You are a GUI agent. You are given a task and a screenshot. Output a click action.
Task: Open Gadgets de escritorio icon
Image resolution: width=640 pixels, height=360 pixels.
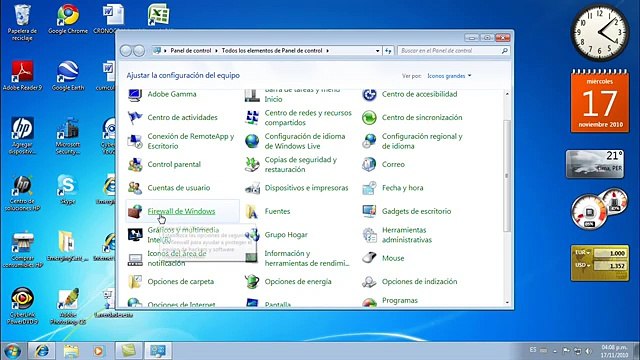369,211
